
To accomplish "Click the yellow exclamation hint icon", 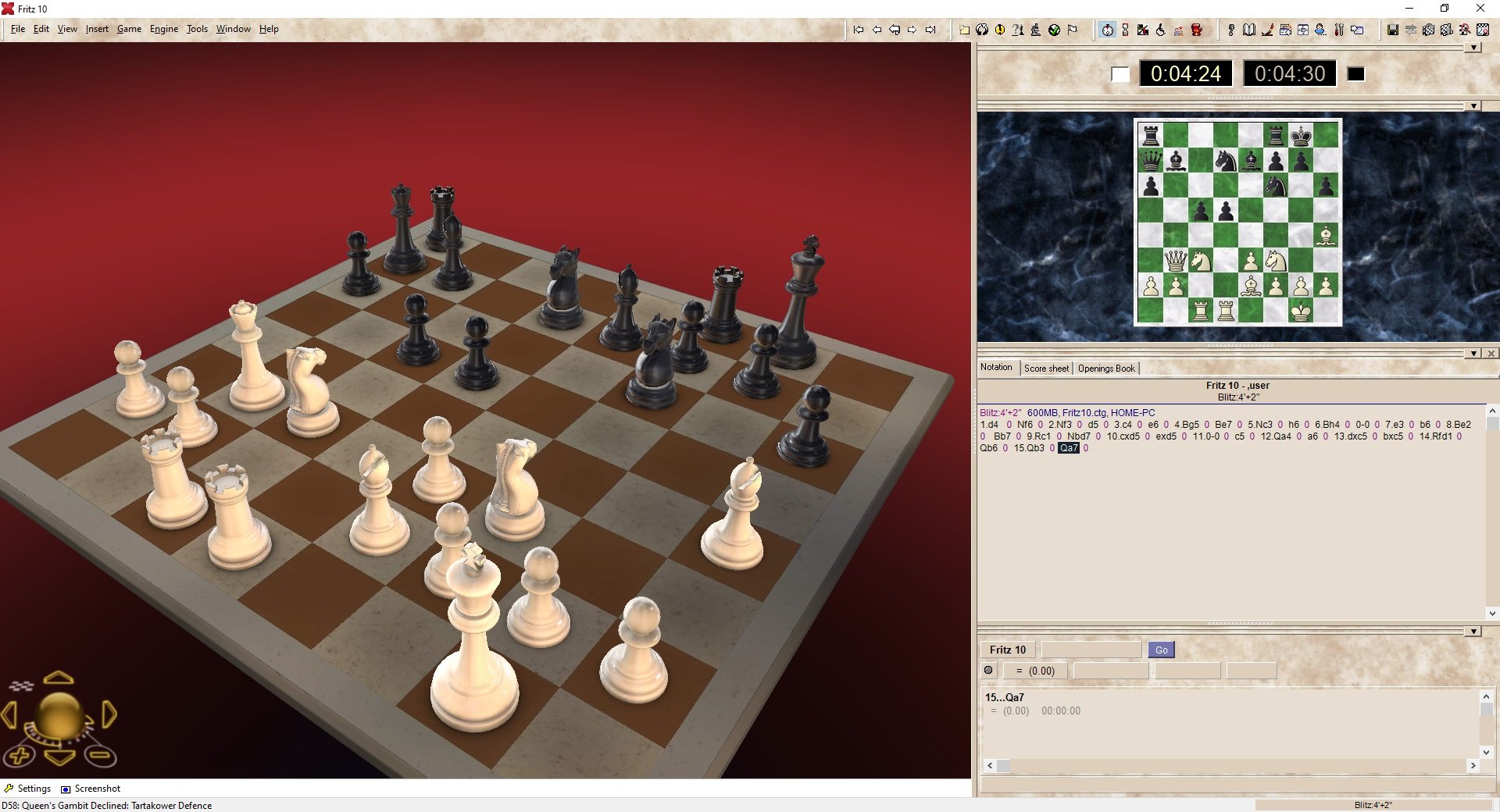I will 1000,30.
